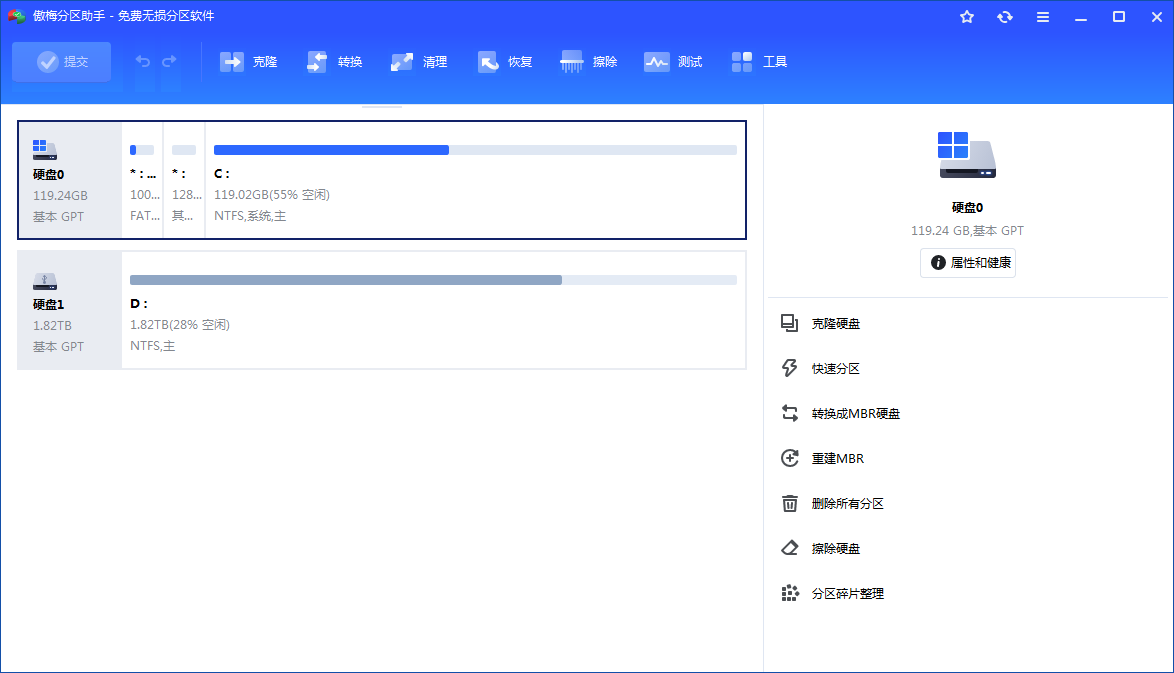This screenshot has height=673, width=1174.
Task: Open the Tools (工具) menu
Action: pyautogui.click(x=743, y=62)
